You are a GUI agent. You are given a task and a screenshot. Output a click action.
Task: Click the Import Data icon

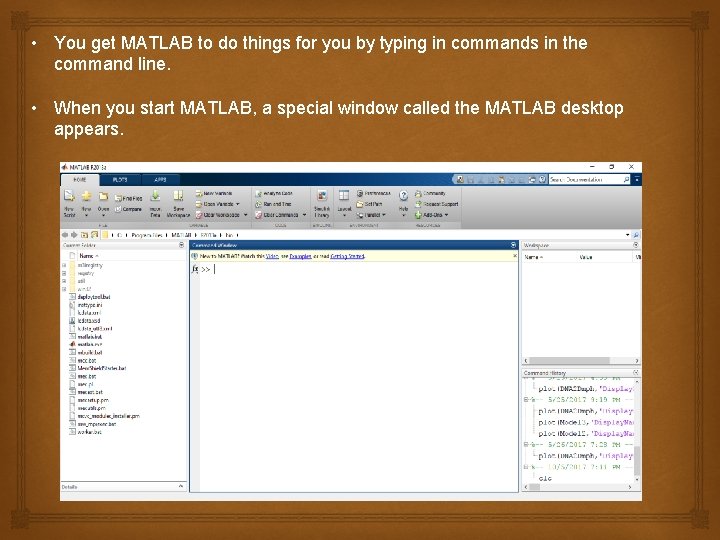point(155,196)
